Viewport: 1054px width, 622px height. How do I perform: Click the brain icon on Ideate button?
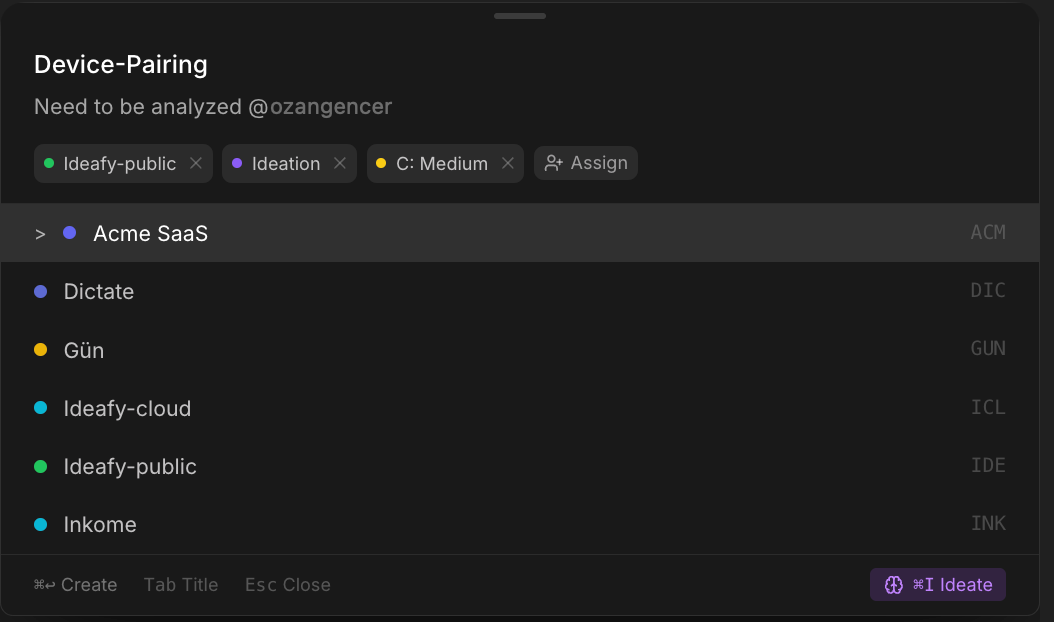tap(894, 585)
